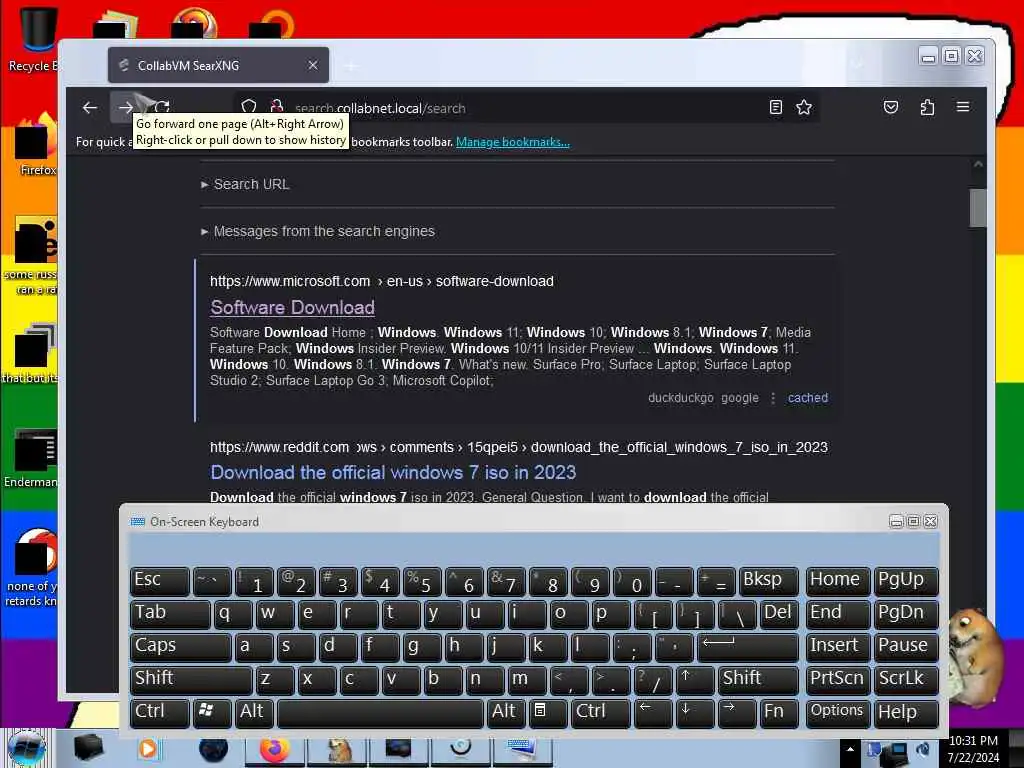
Task: Click the PrtScn key
Action: coord(838,679)
